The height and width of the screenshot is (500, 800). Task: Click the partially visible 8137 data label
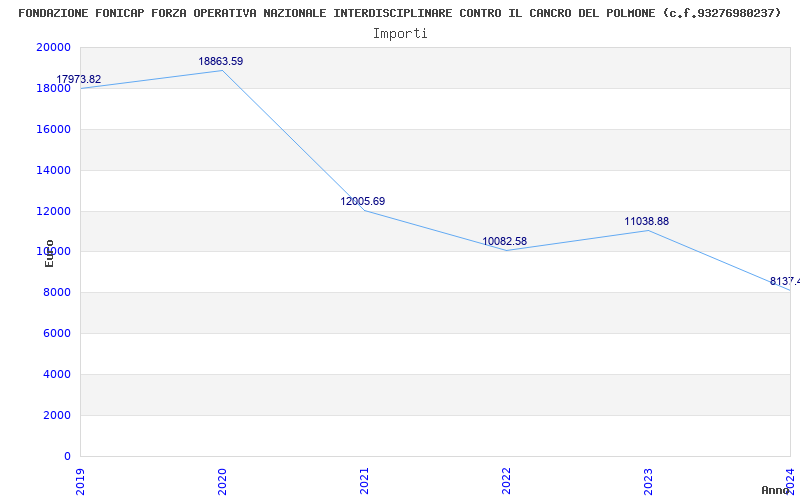pos(785,282)
